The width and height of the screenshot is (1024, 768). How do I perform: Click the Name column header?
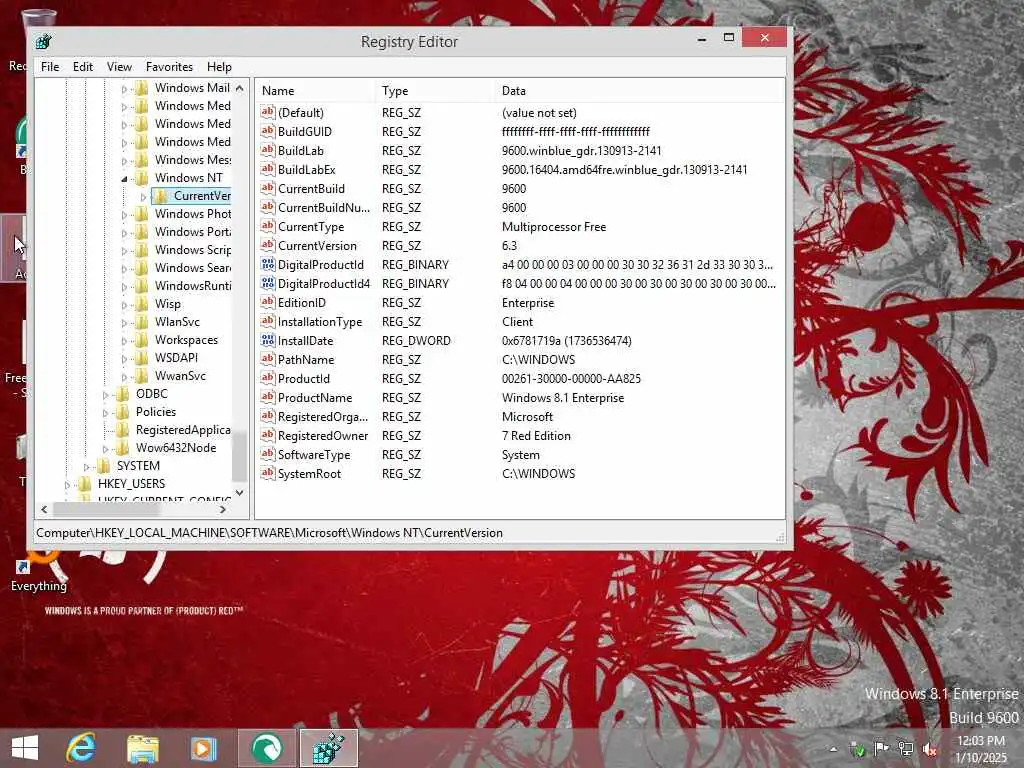tap(315, 91)
